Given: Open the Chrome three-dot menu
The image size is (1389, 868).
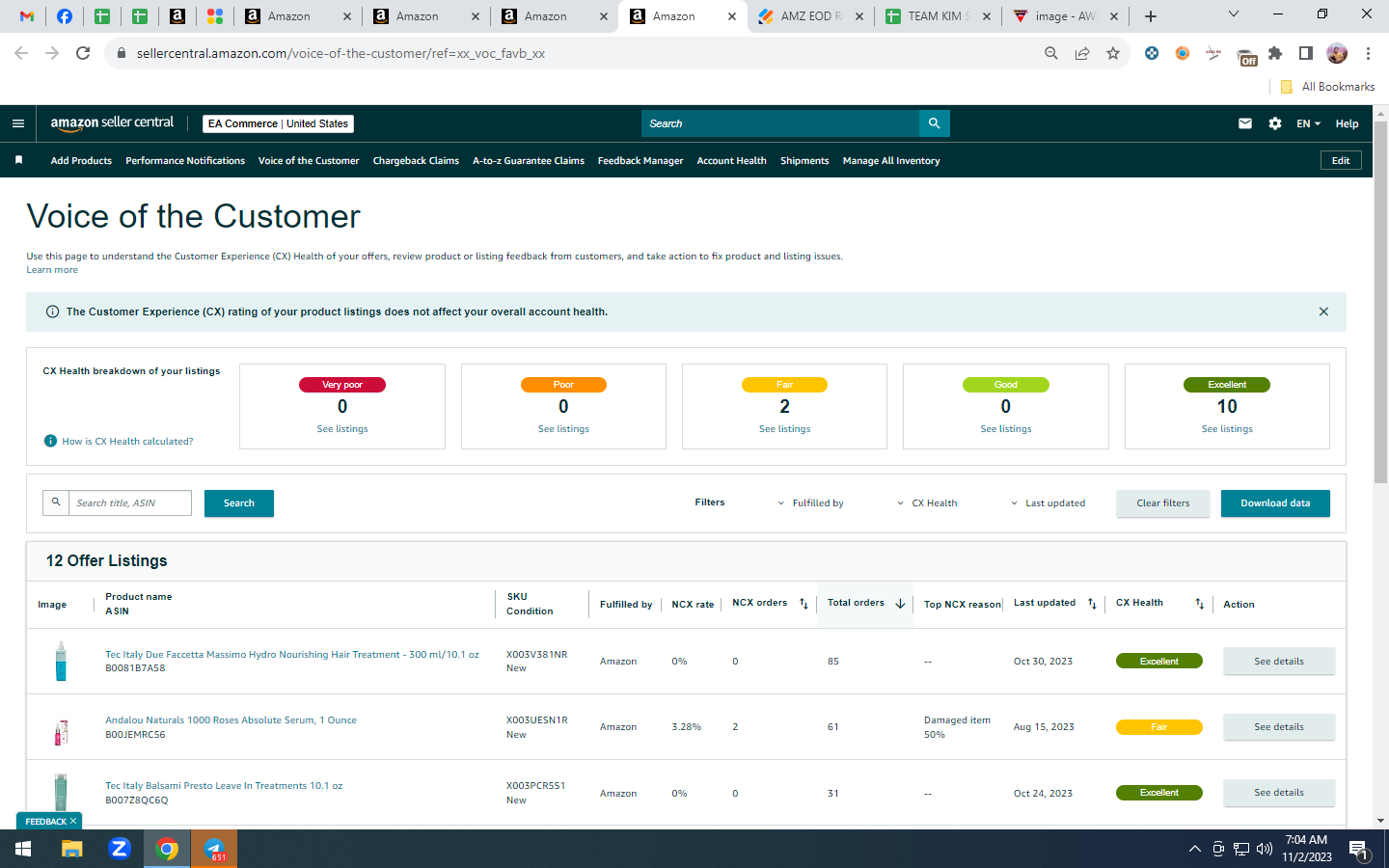Looking at the screenshot, I should tap(1368, 53).
